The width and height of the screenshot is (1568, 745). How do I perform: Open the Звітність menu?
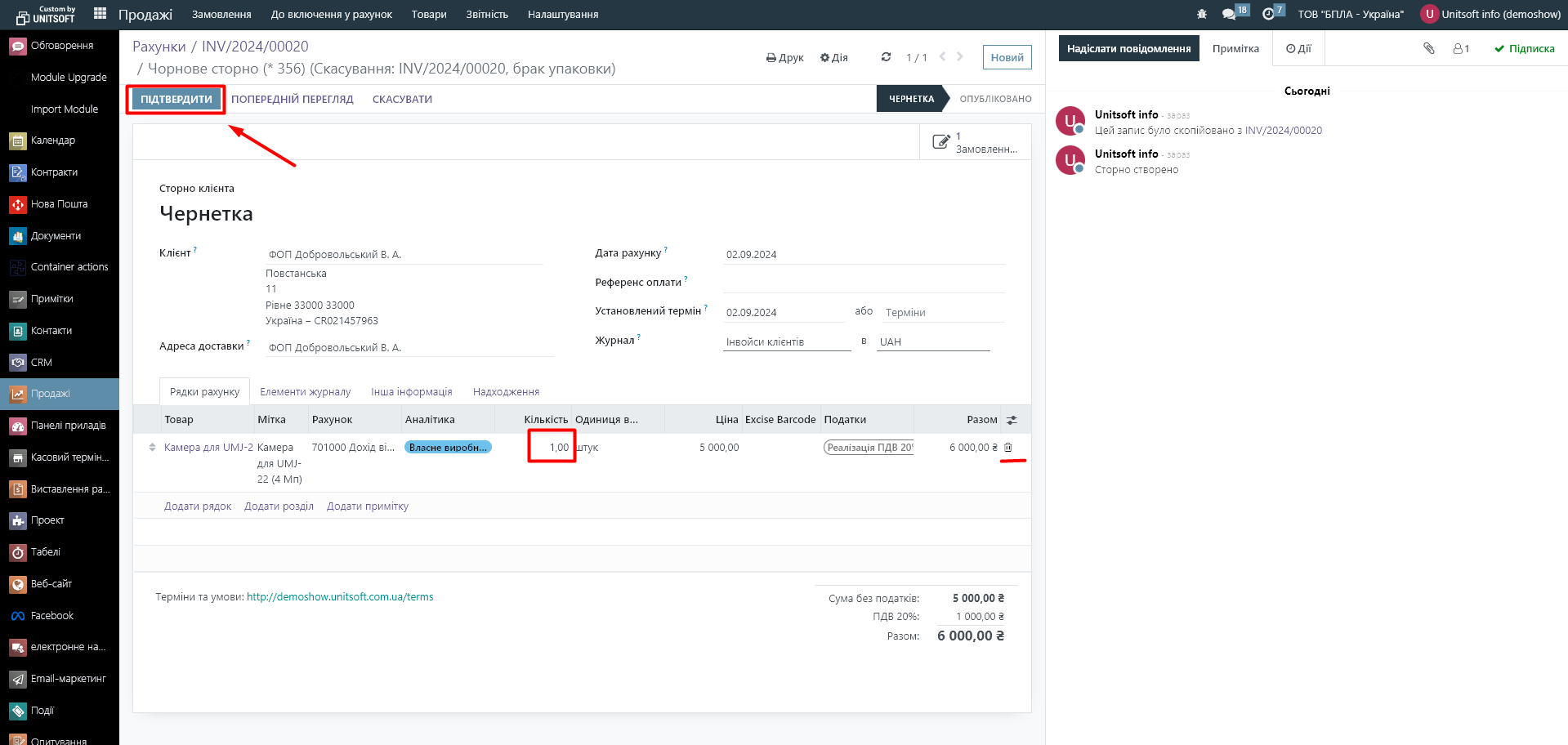tap(487, 14)
